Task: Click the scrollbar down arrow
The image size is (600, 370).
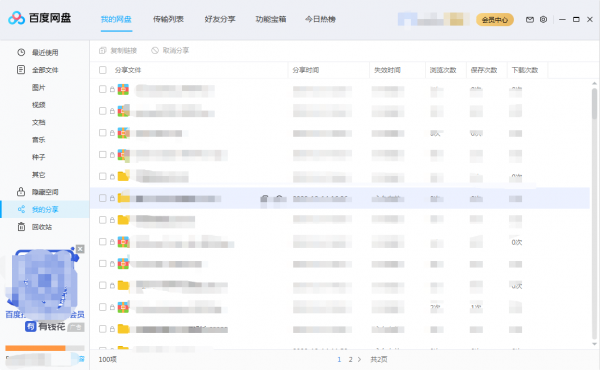Action: pos(594,344)
